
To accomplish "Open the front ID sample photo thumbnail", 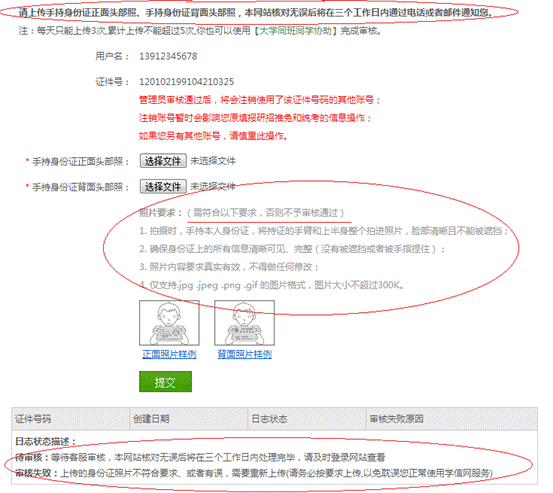I will click(x=169, y=323).
